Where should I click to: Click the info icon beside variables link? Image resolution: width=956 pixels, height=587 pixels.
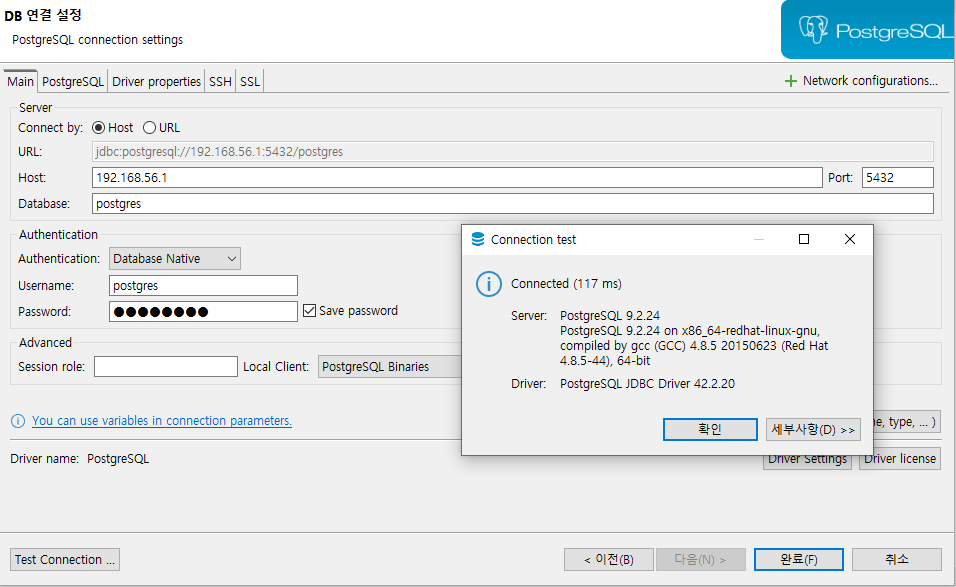click(18, 421)
